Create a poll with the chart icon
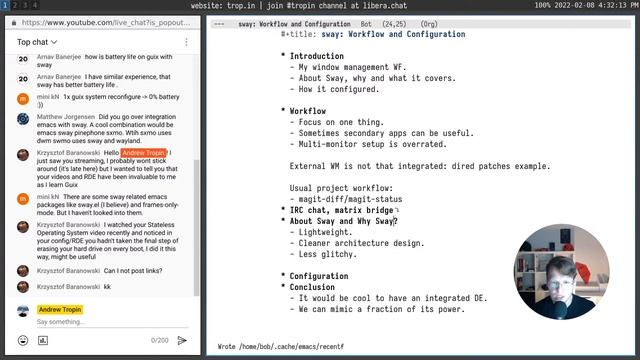 [x=43, y=340]
